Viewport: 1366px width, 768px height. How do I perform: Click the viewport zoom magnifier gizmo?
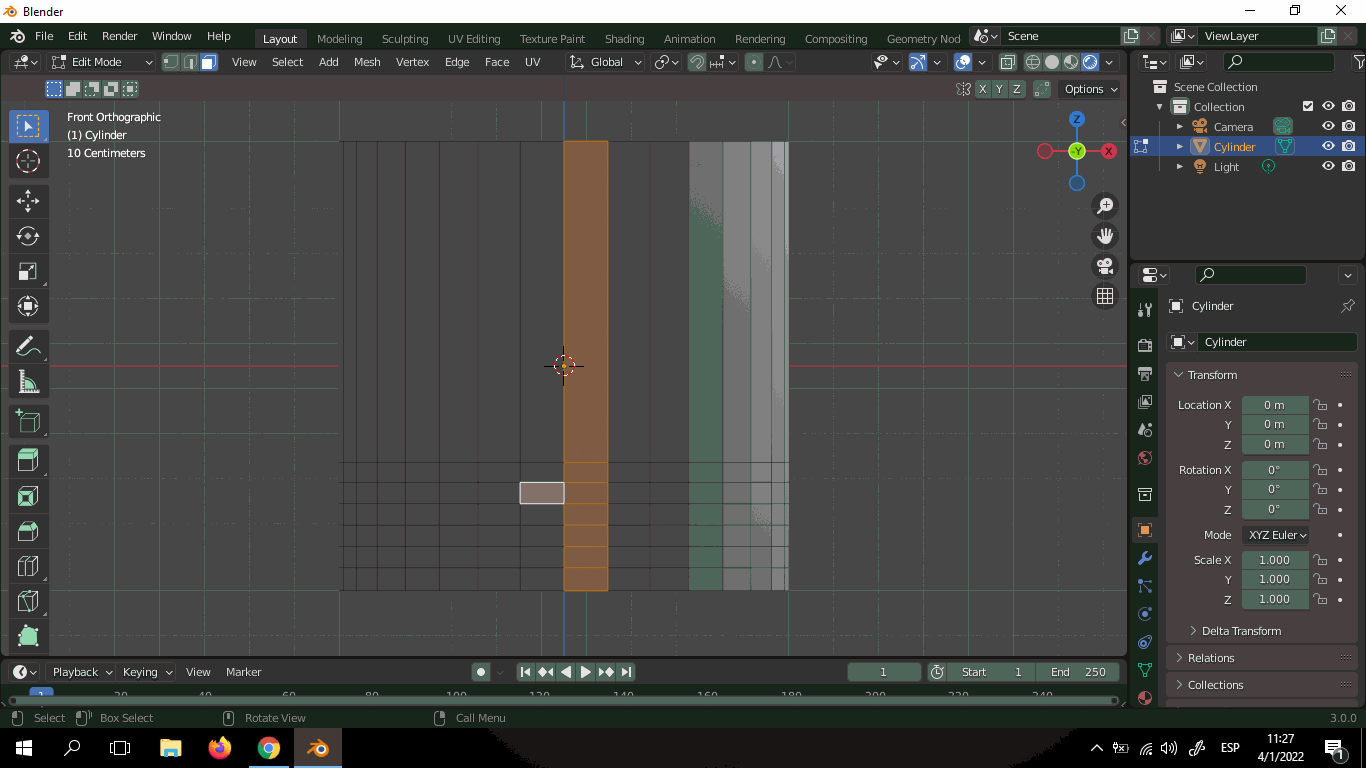1105,206
